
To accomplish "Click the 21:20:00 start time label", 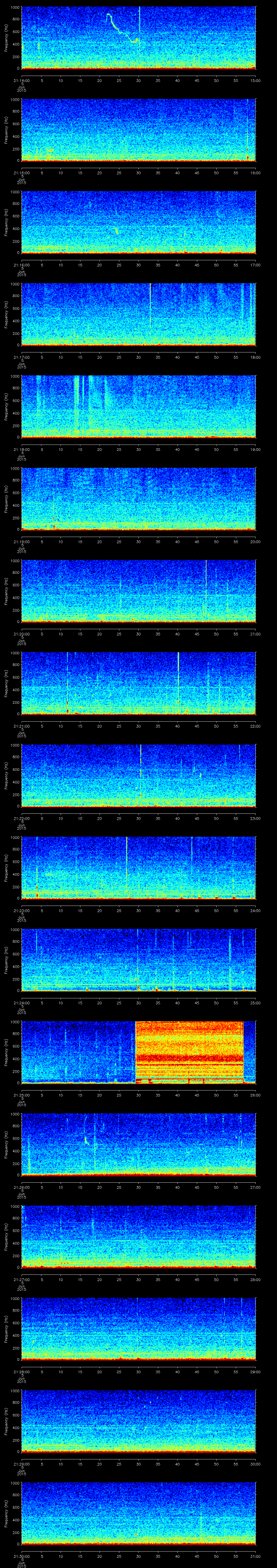I will click(x=21, y=634).
